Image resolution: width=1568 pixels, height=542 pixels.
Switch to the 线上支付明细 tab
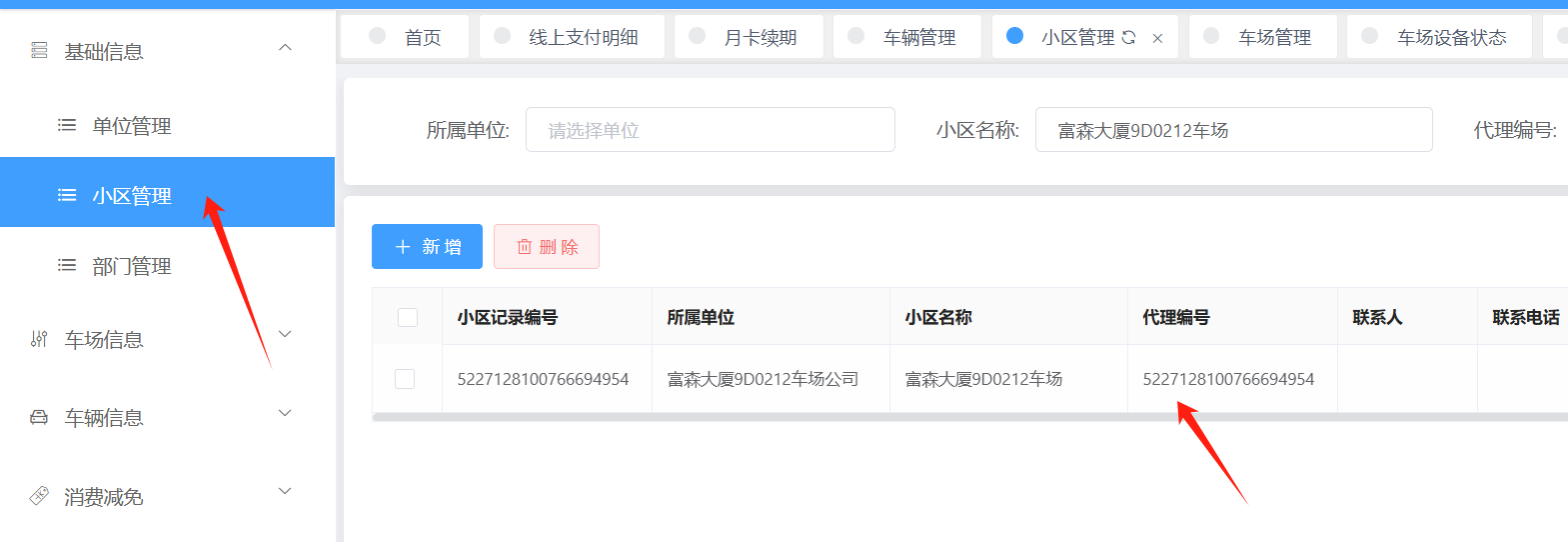(x=572, y=37)
